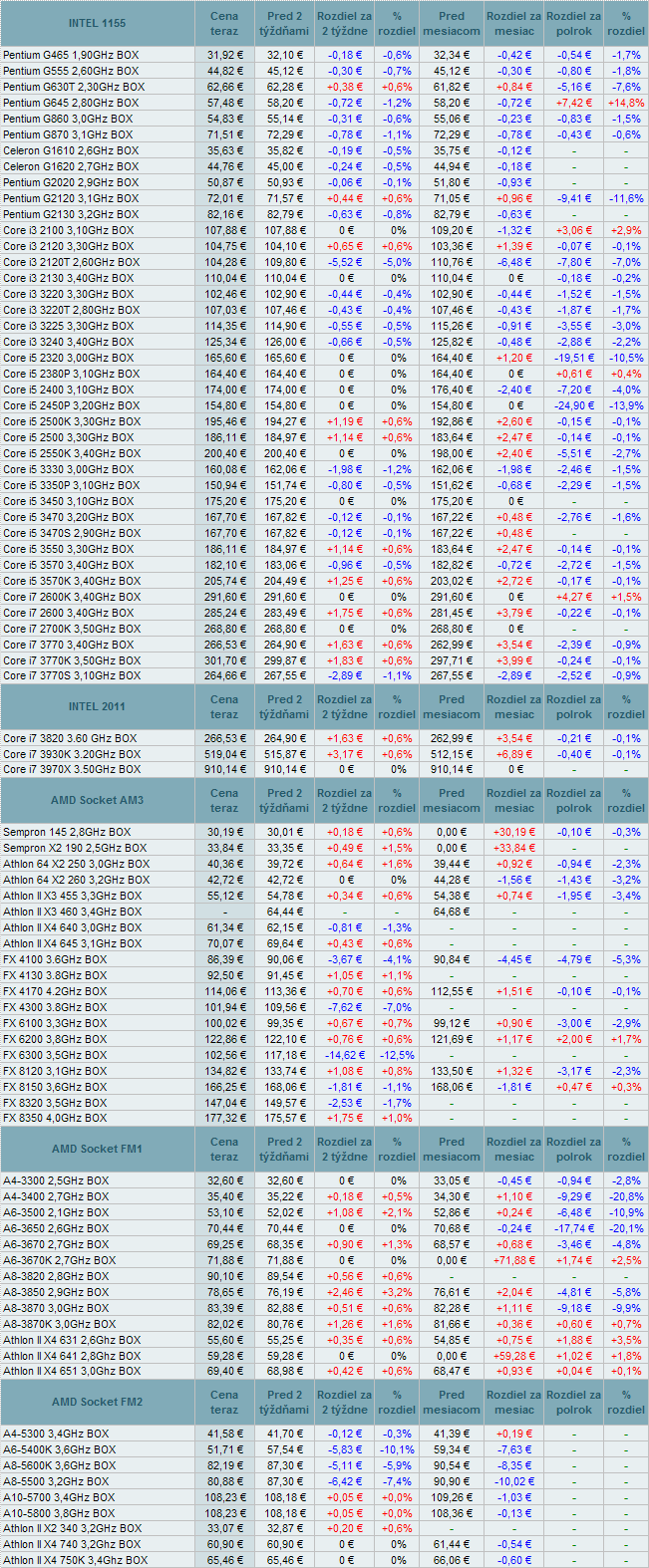Select "FX 4300 3.8GHz BOX" row name
This screenshot has height=1568, width=649.
[56, 1007]
